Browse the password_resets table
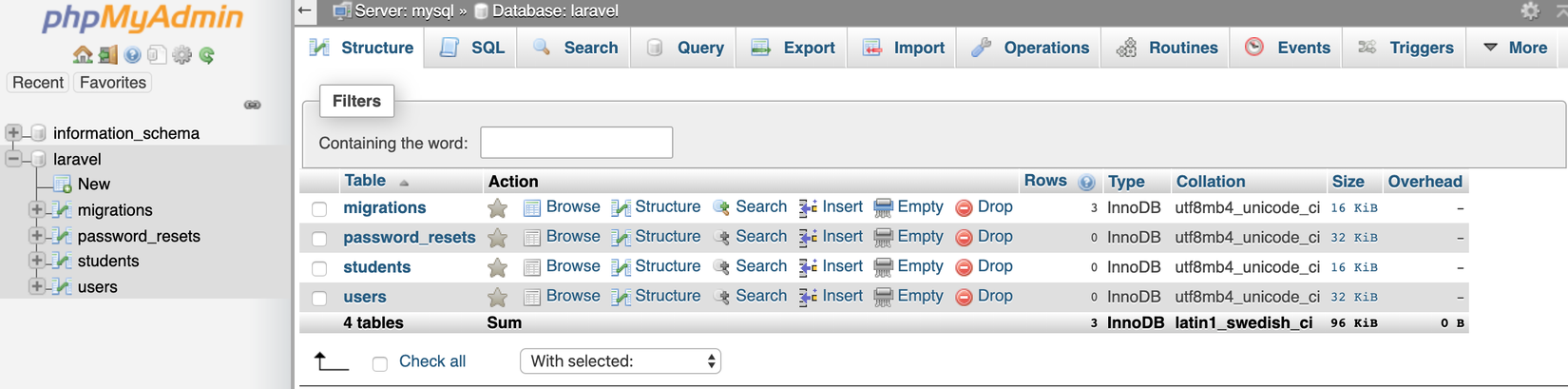The image size is (1568, 389). point(563,237)
